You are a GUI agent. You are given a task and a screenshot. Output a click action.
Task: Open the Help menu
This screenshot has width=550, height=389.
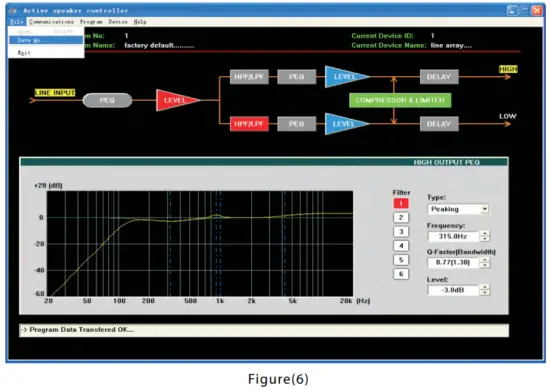pyautogui.click(x=140, y=22)
